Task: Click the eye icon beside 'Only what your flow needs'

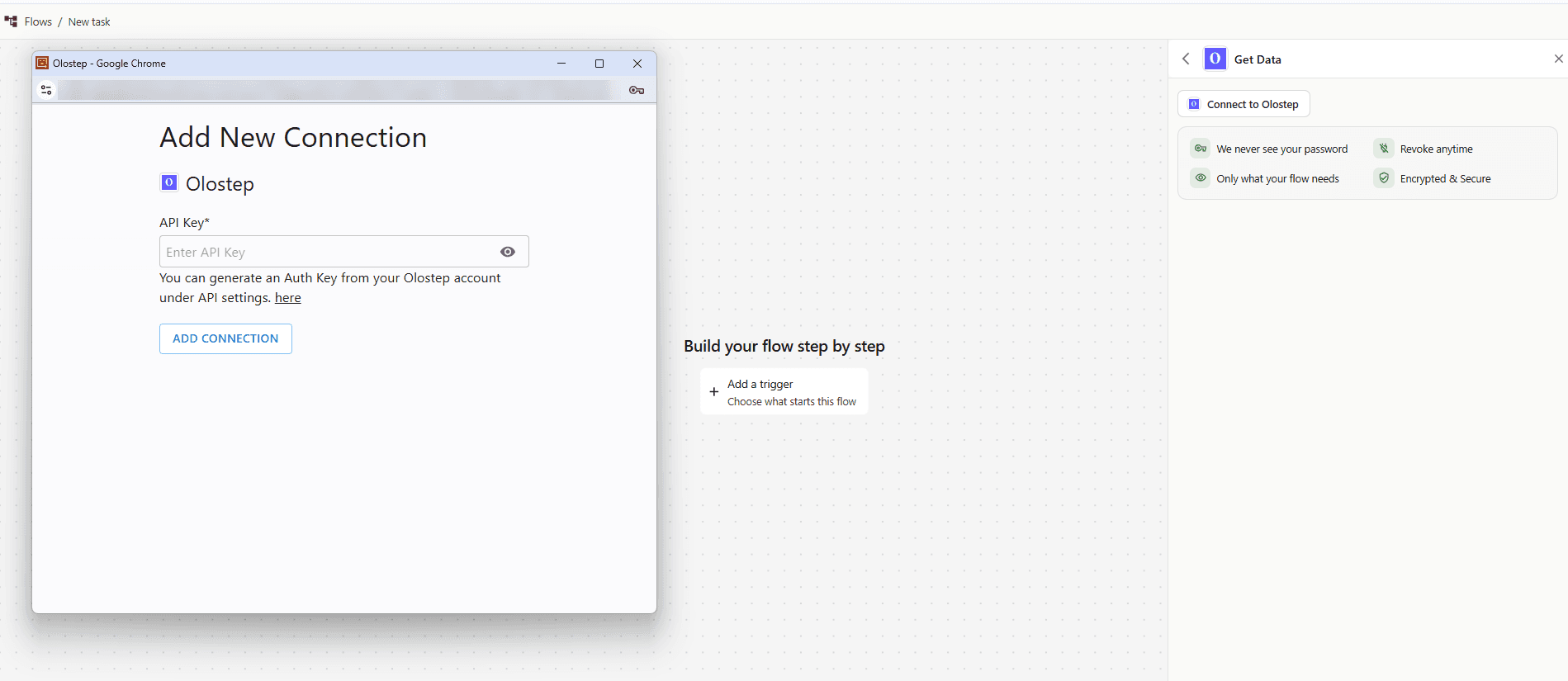Action: pos(1201,178)
